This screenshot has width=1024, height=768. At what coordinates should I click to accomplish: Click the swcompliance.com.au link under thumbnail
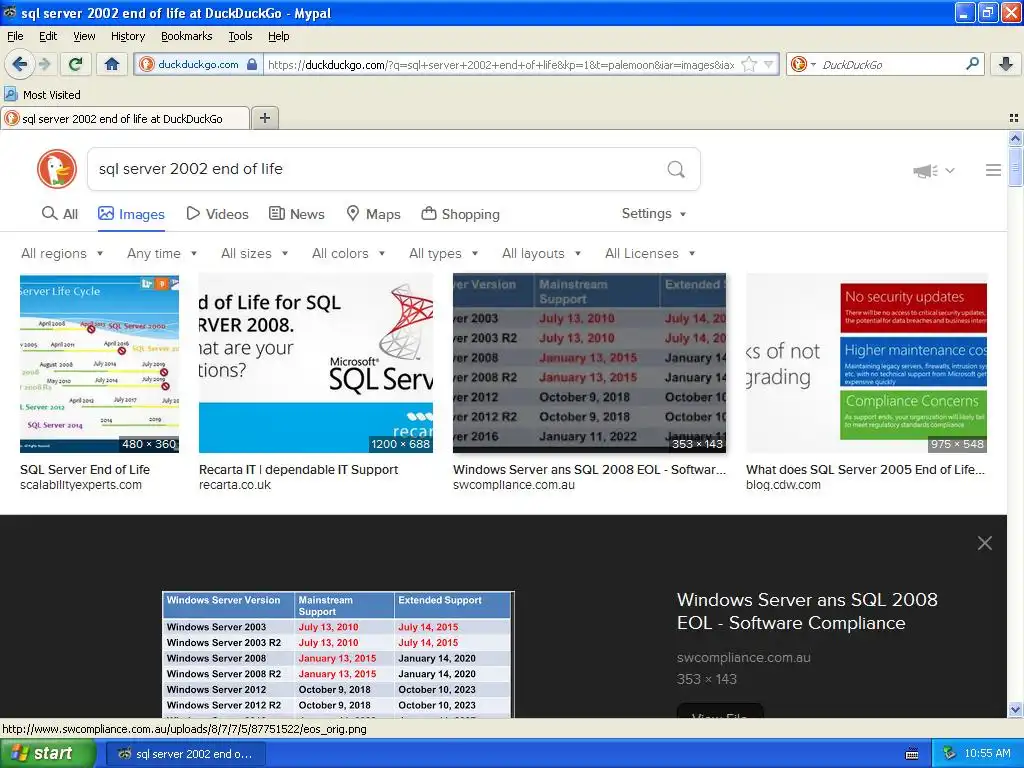pos(514,485)
